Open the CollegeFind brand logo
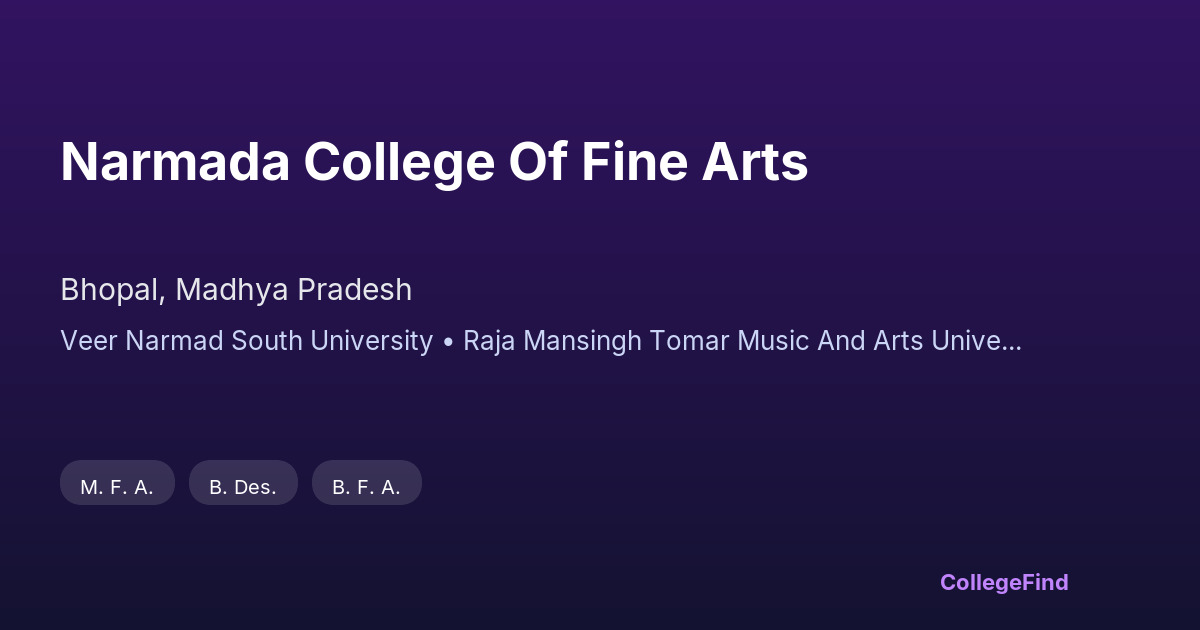 tap(1004, 582)
